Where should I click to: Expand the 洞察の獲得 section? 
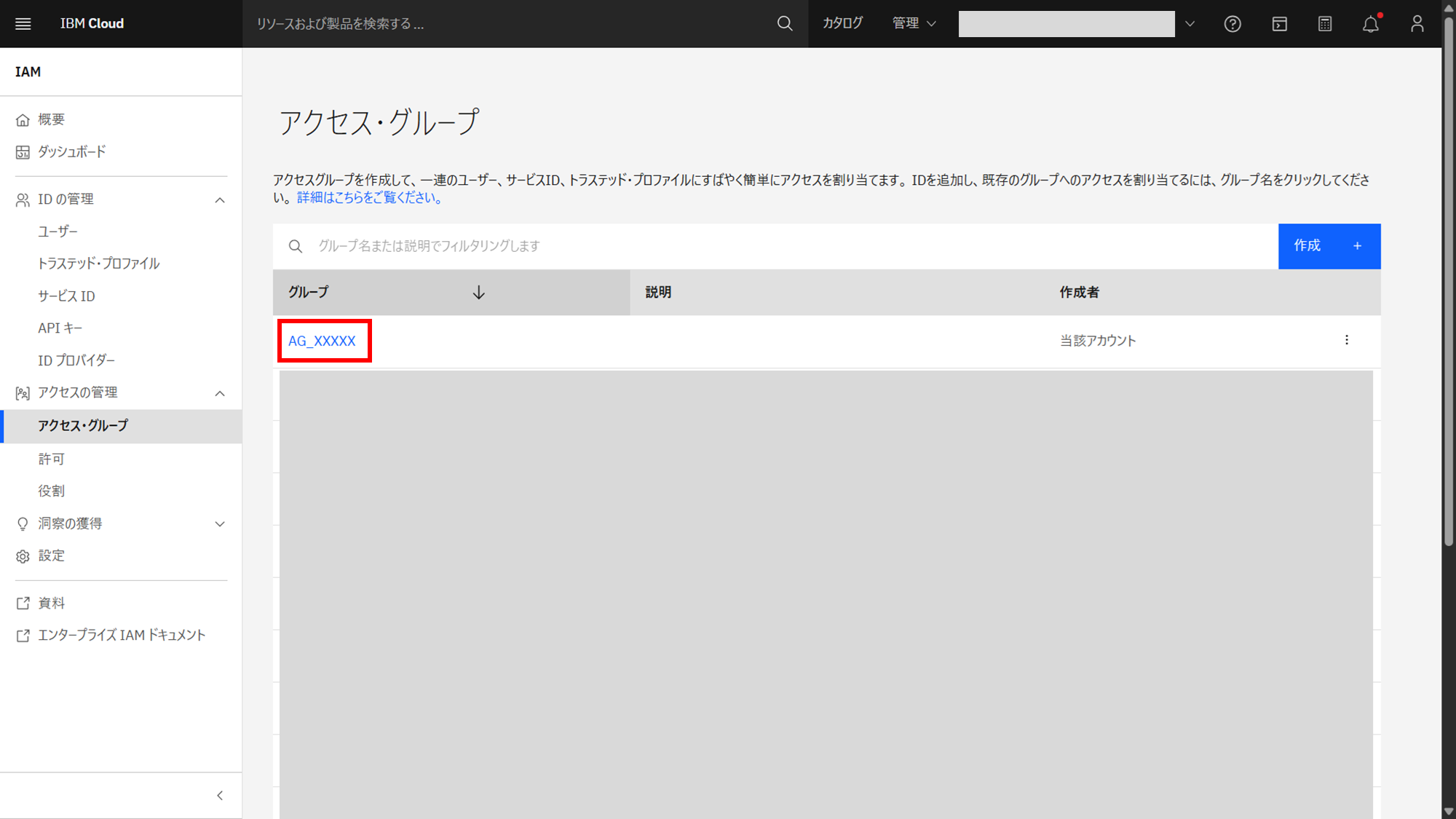click(220, 523)
